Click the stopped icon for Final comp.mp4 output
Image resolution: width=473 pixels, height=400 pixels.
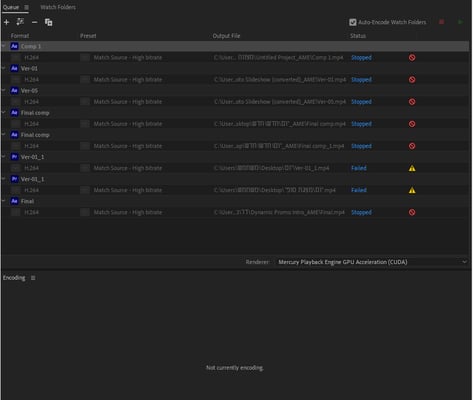(412, 124)
